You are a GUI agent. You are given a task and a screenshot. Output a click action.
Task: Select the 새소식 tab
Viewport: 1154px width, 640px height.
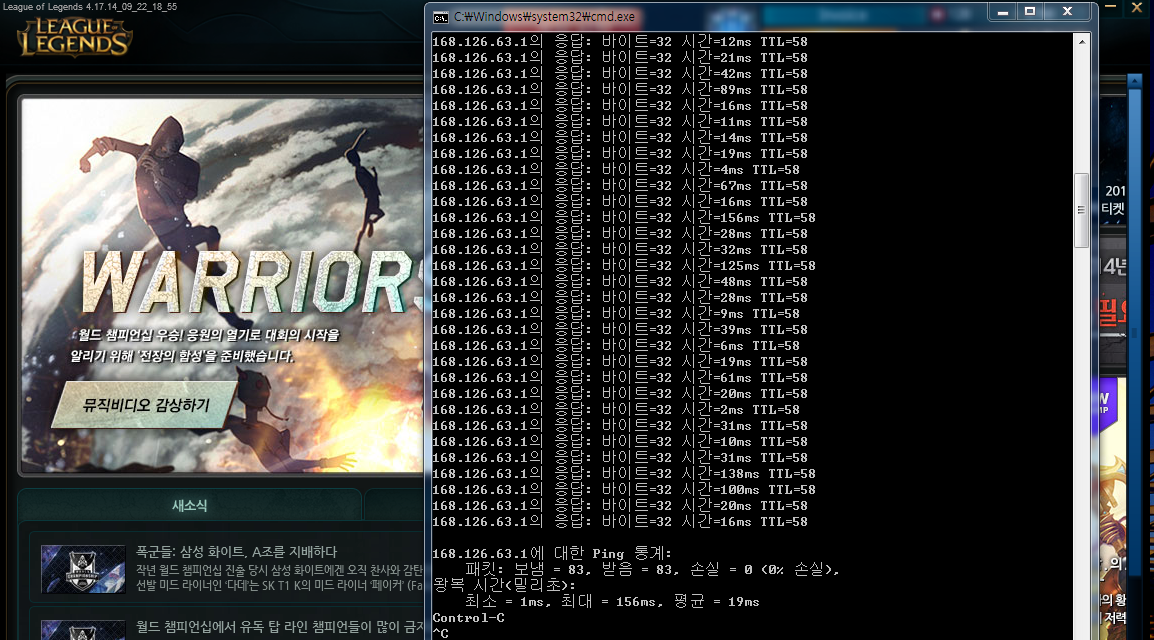click(189, 505)
